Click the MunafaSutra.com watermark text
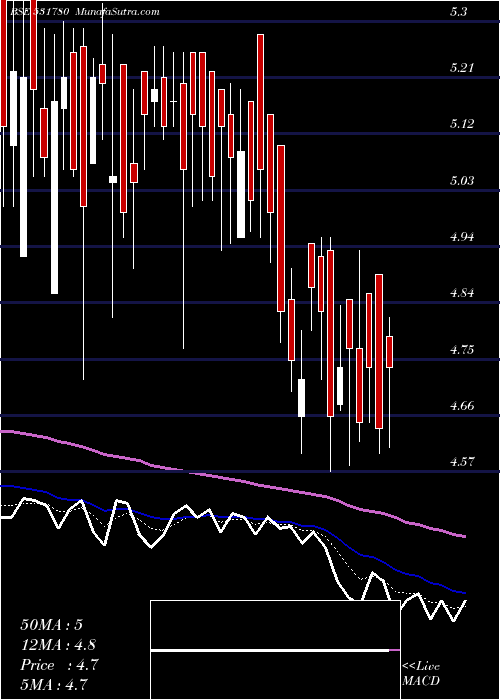Screen dimensions: 500x700 [x=117, y=12]
